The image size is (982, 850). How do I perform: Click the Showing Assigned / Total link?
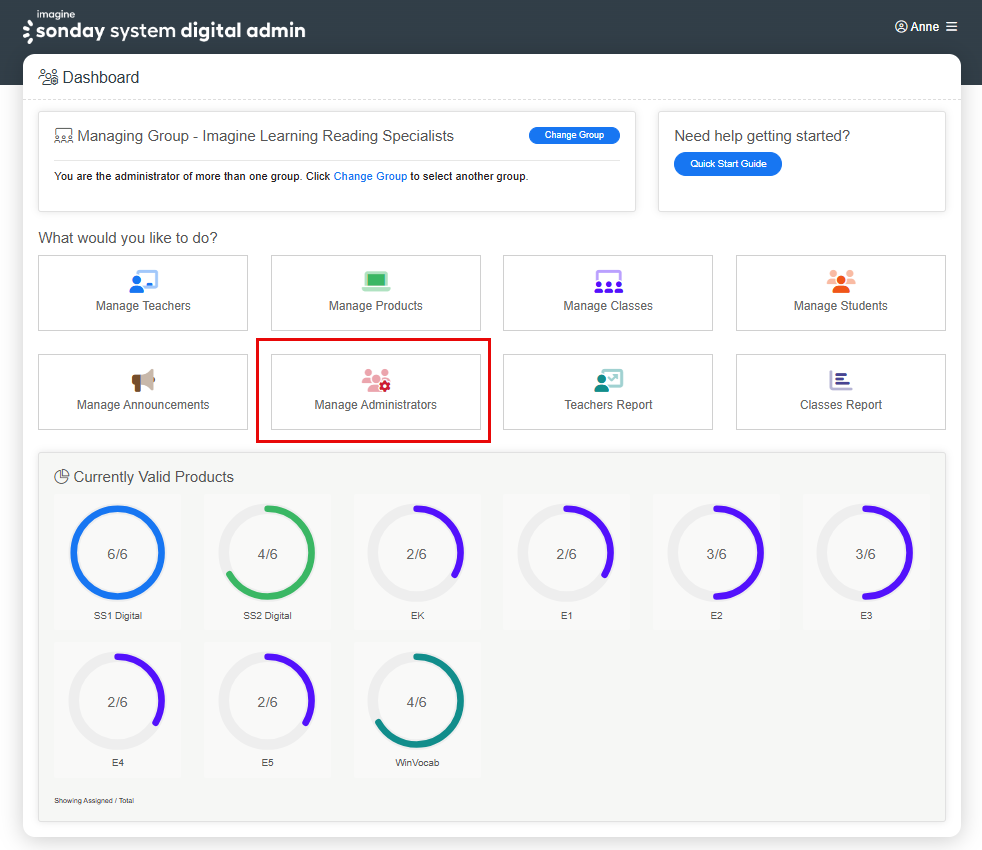coord(93,800)
